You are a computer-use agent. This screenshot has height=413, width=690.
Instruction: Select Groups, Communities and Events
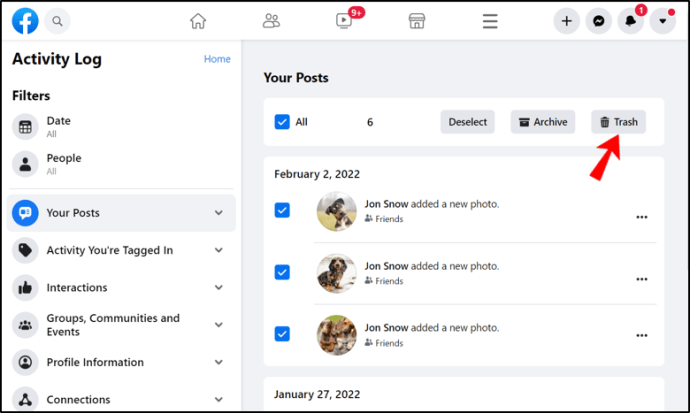tap(121, 325)
